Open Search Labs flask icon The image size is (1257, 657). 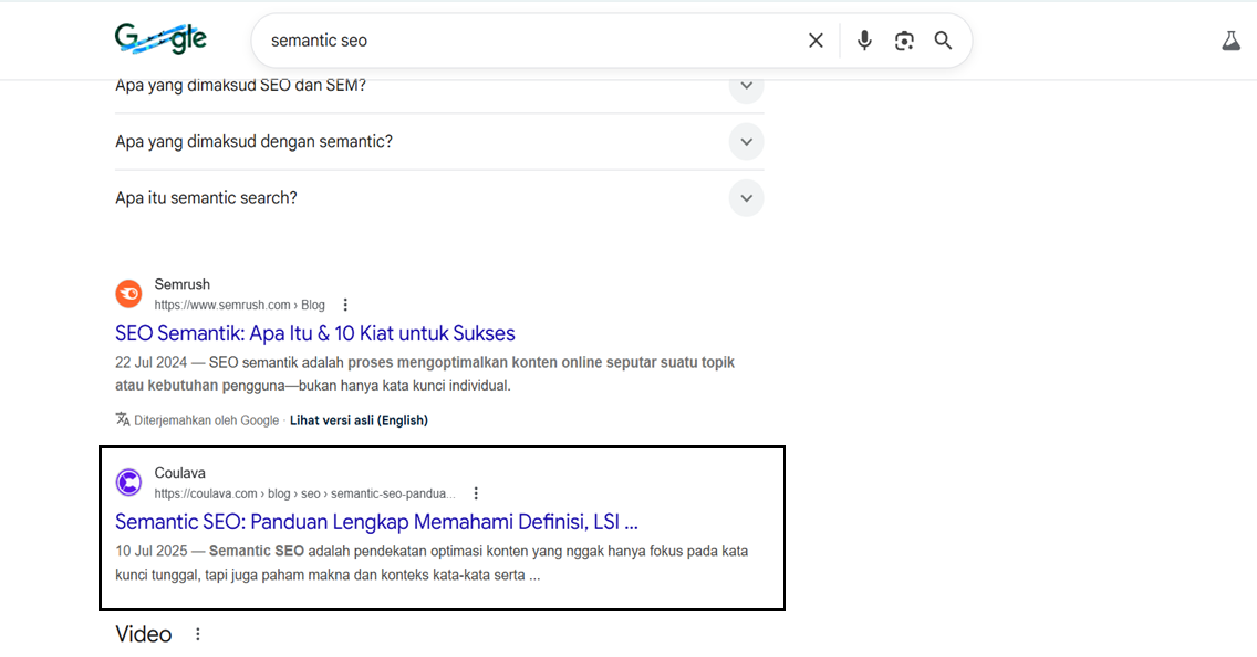point(1231,41)
